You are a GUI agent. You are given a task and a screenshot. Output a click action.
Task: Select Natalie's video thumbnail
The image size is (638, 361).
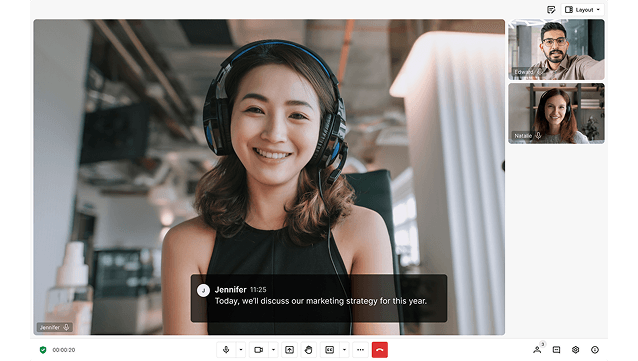click(556, 114)
